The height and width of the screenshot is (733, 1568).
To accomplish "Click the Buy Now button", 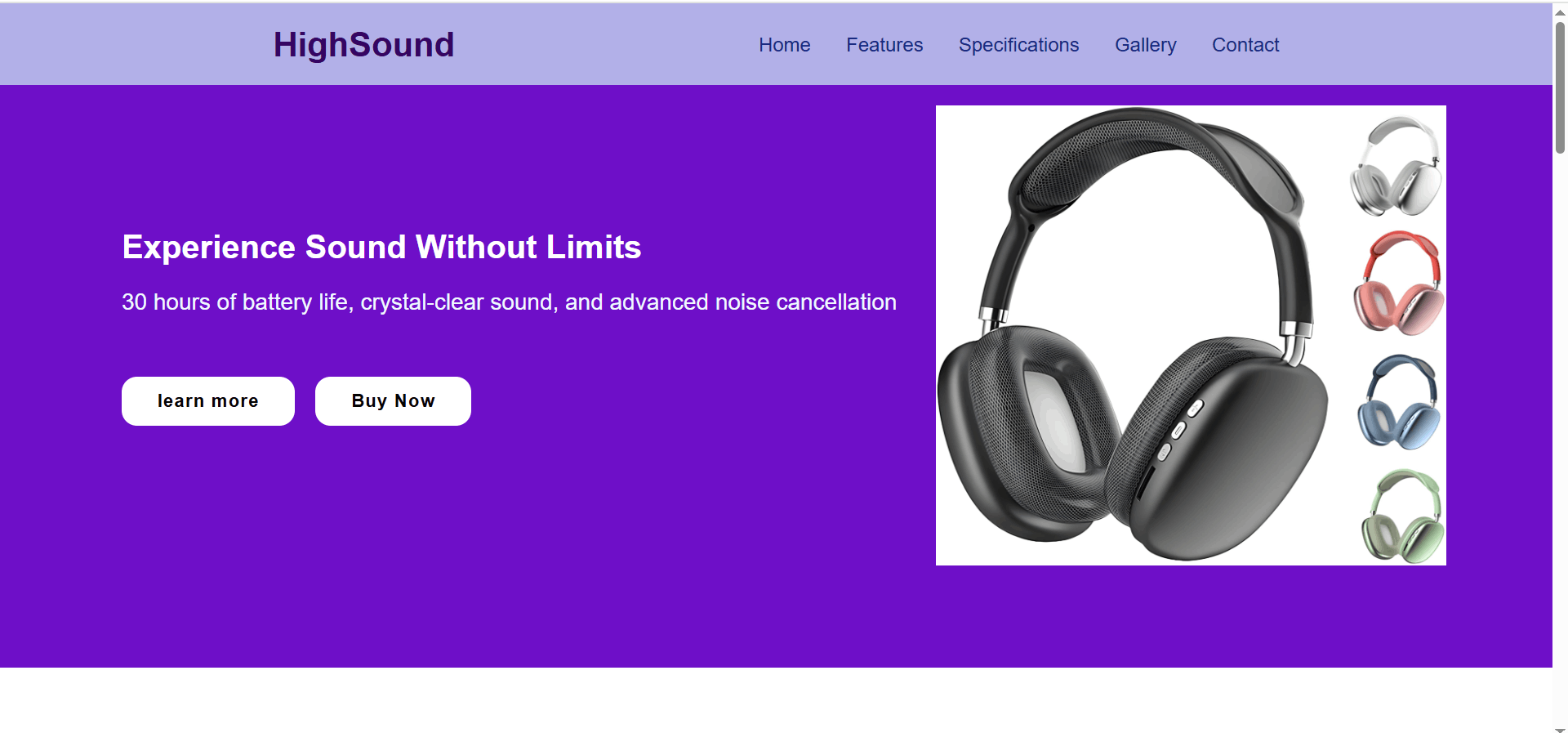I will pyautogui.click(x=393, y=401).
